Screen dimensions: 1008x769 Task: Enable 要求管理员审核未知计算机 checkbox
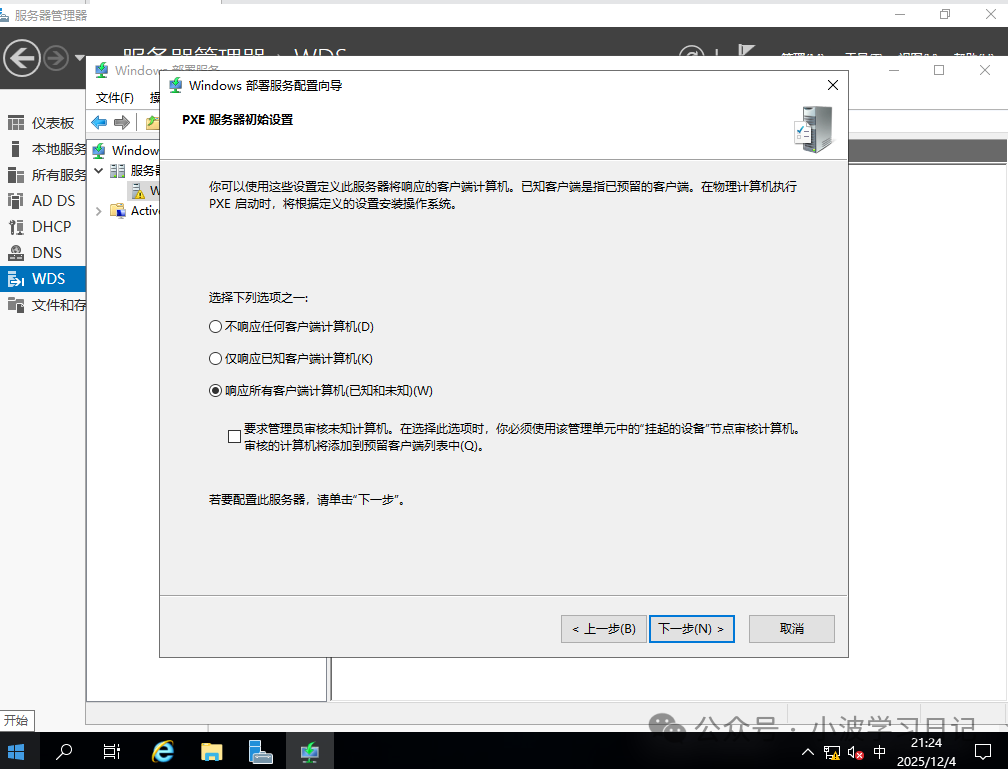pyautogui.click(x=234, y=436)
